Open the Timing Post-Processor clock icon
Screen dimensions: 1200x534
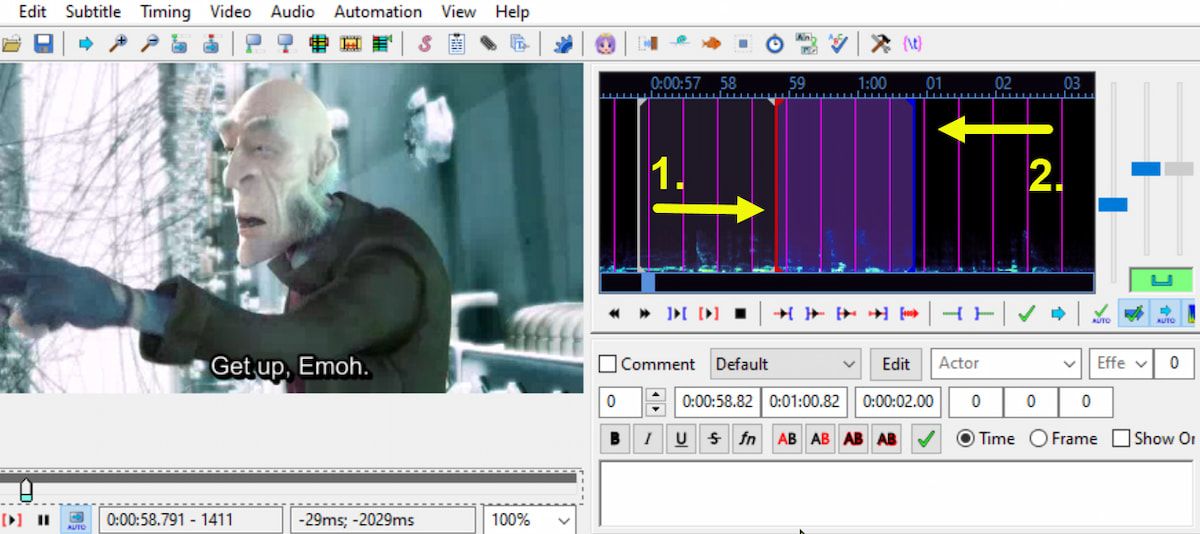pos(775,44)
